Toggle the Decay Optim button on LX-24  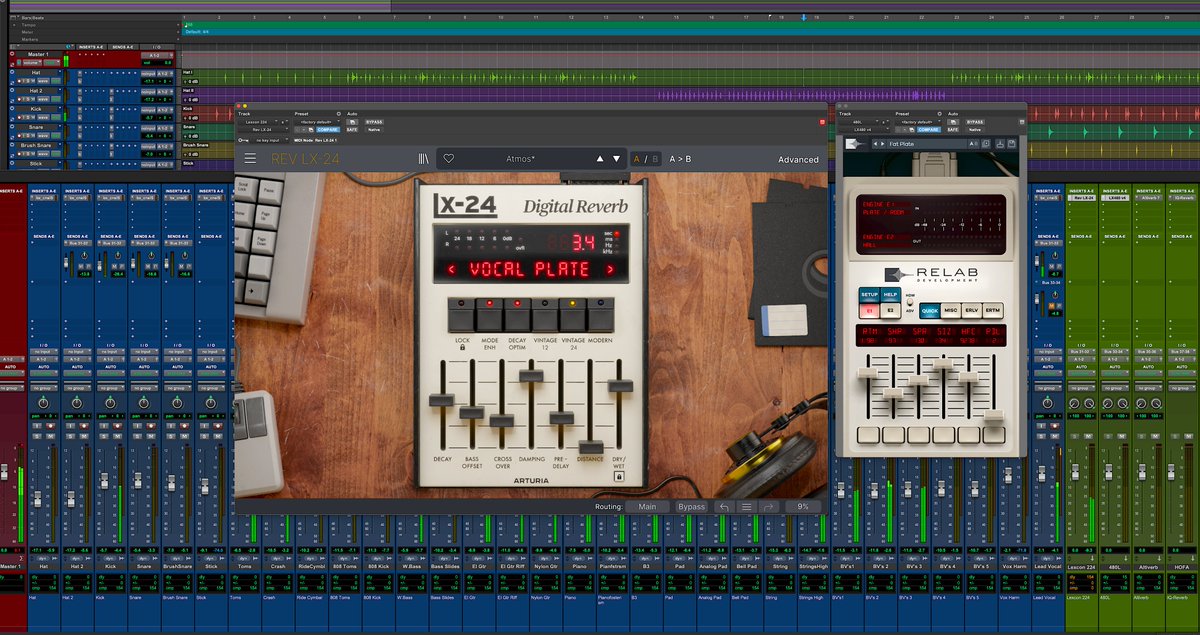517,316
